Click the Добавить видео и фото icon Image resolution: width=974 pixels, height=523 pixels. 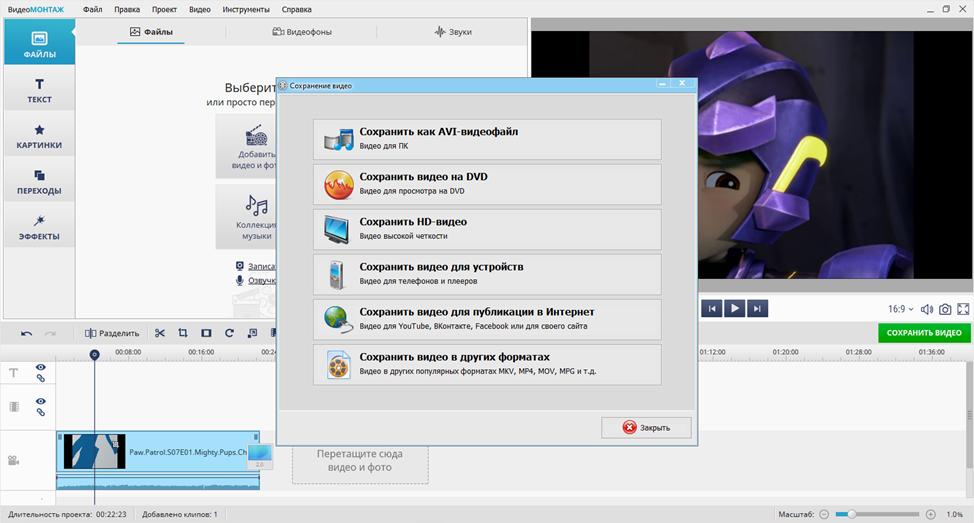tap(257, 135)
